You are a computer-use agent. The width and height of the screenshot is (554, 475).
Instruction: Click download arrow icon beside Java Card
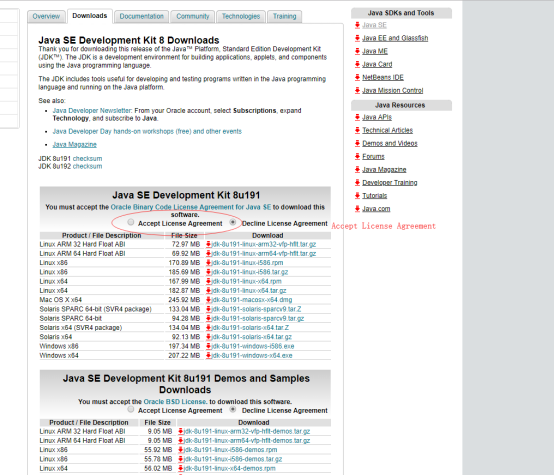click(x=357, y=64)
